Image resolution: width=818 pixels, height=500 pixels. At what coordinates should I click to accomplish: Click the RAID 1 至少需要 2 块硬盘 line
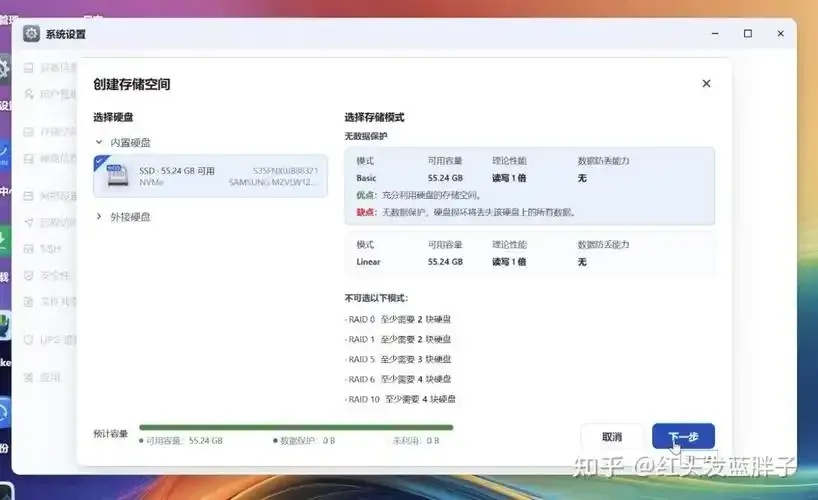tap(398, 339)
